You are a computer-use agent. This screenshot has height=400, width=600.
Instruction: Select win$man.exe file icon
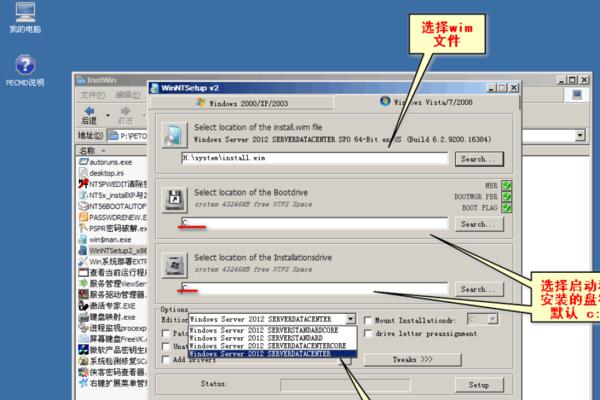point(83,240)
